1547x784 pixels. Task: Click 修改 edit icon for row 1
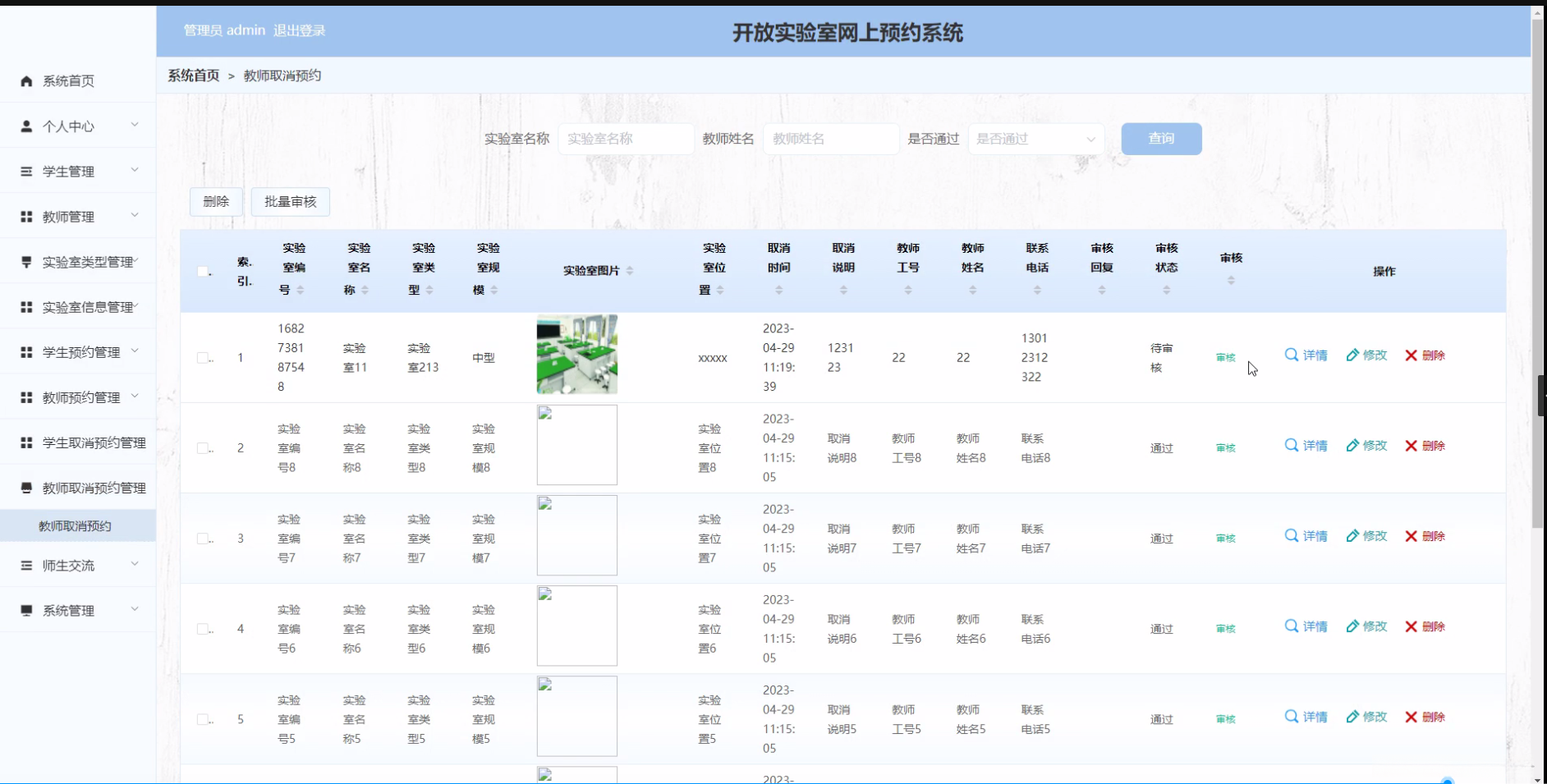pos(1366,355)
